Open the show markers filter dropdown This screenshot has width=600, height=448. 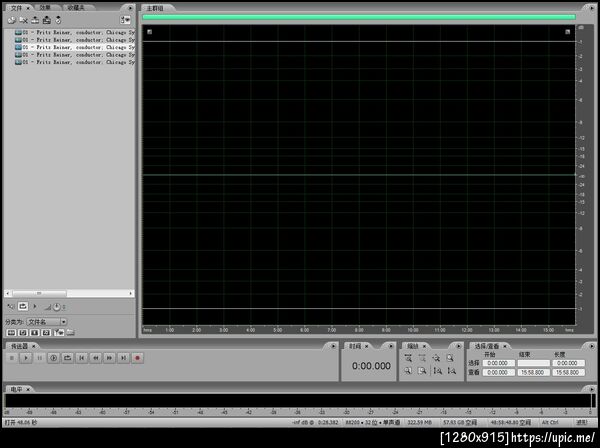59,333
